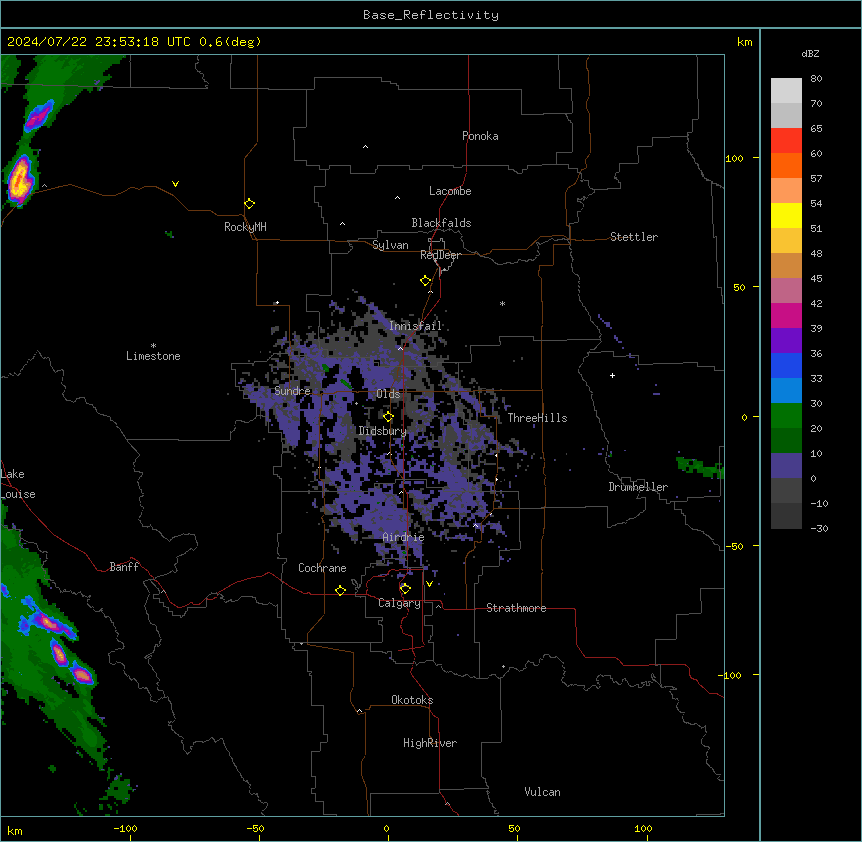Click the Ponoka city label
862x842 pixels.
[480, 136]
